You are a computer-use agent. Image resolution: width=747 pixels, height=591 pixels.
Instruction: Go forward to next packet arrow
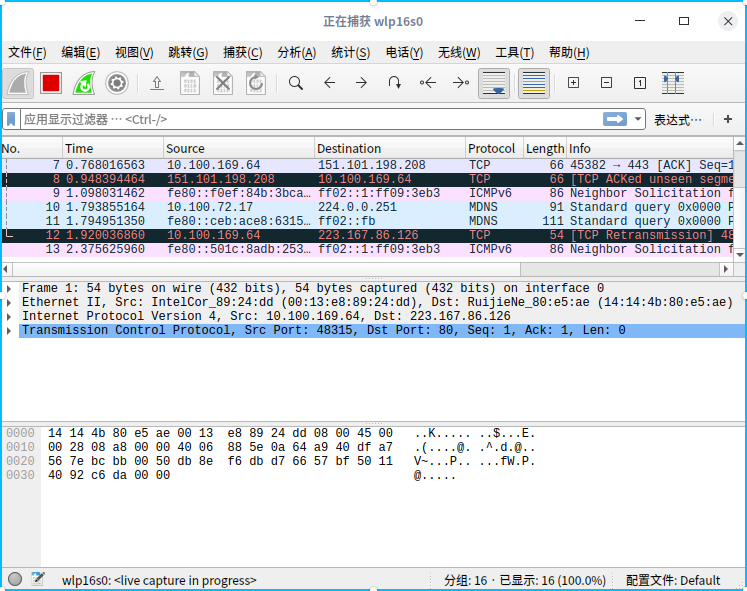[362, 83]
